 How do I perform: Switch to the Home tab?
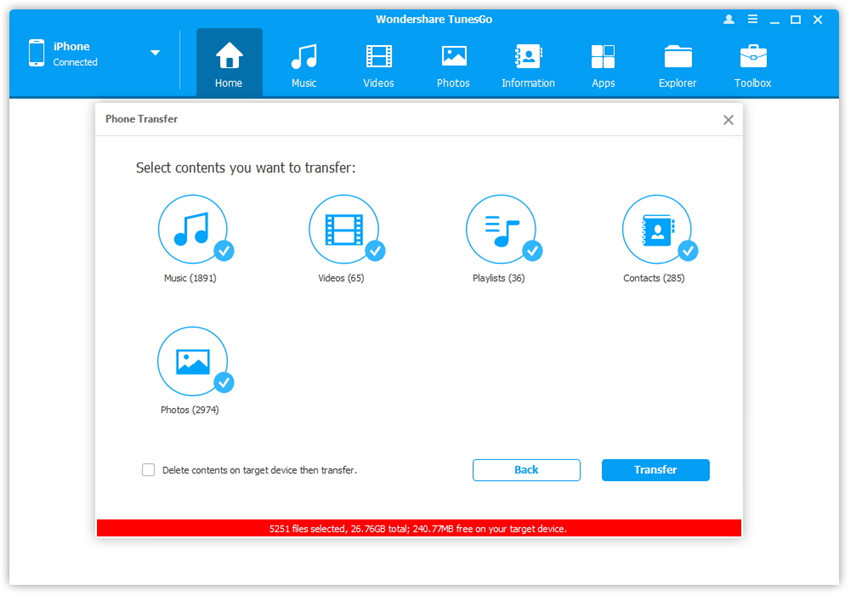[229, 65]
